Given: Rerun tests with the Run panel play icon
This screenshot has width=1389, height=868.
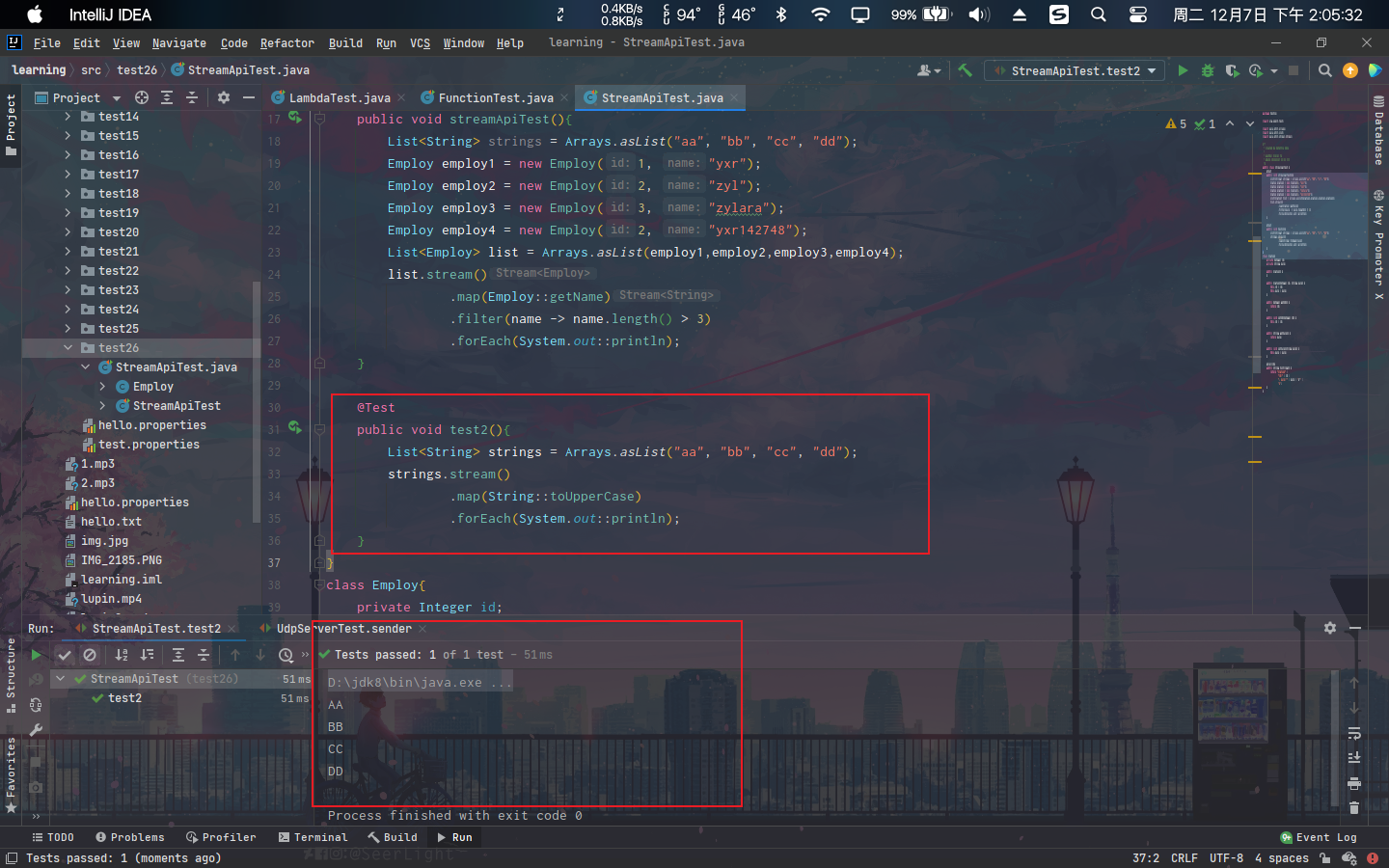Looking at the screenshot, I should coord(36,655).
